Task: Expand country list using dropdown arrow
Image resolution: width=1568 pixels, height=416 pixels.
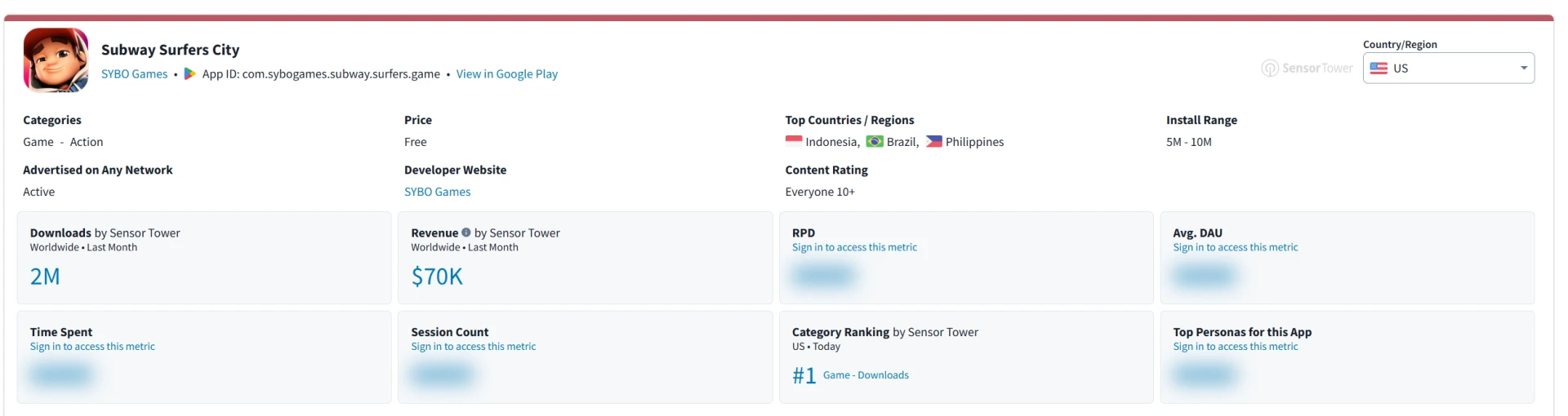Action: pyautogui.click(x=1523, y=69)
